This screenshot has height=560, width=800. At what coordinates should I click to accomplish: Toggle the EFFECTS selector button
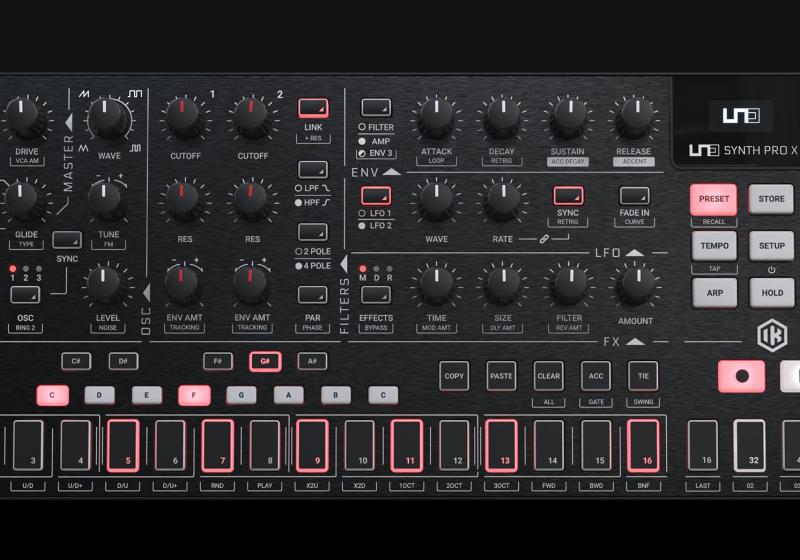coord(376,295)
